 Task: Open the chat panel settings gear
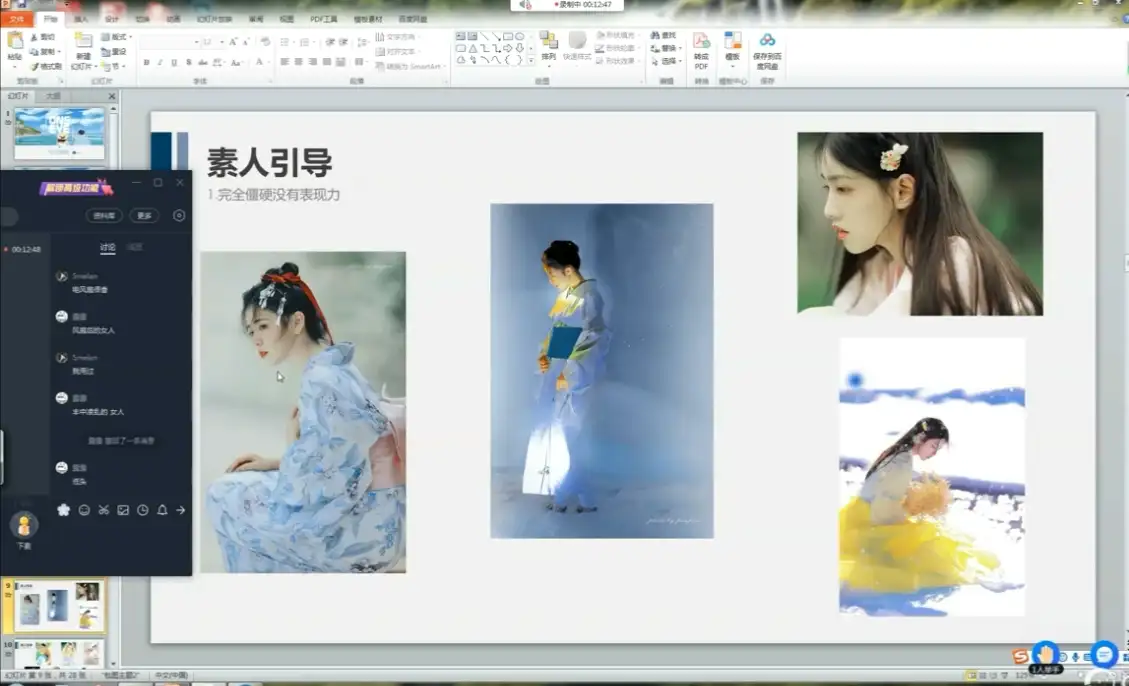click(x=179, y=215)
